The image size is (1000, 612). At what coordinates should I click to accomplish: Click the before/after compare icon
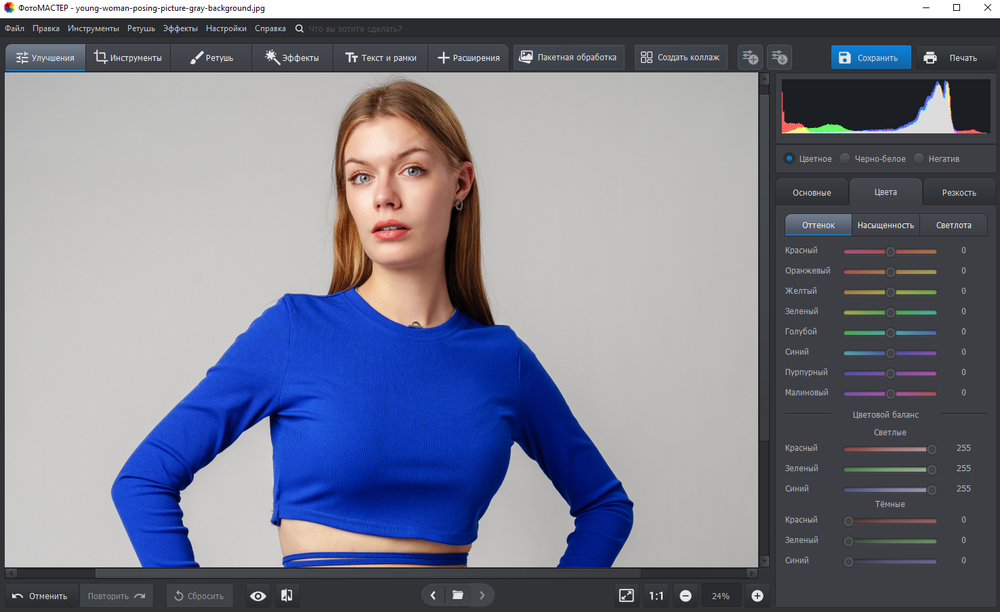pos(287,595)
